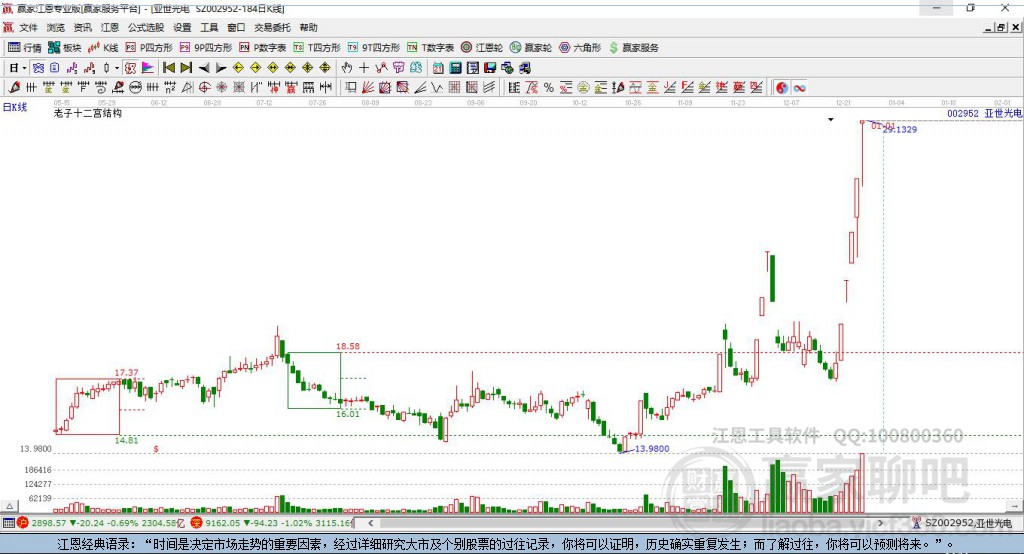Open the 六角形 hexagon tool
The image size is (1024, 554).
pyautogui.click(x=580, y=48)
